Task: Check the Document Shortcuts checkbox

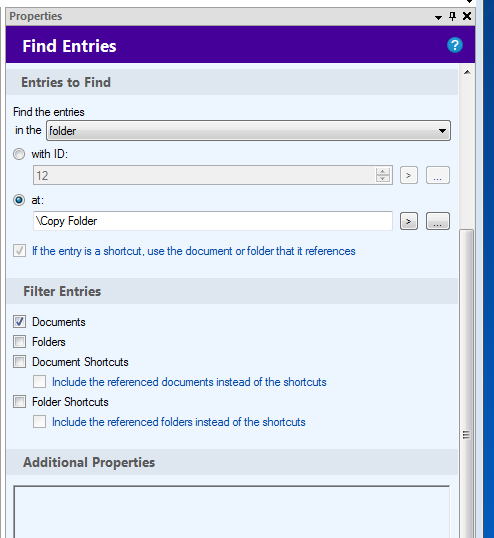Action: (19, 362)
